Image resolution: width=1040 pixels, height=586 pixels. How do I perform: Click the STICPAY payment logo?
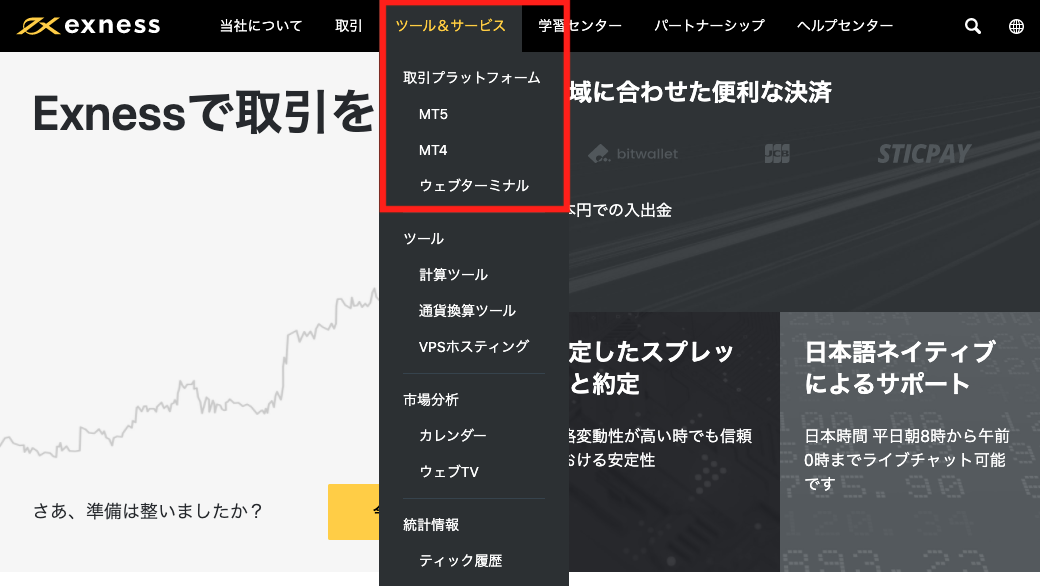click(924, 154)
